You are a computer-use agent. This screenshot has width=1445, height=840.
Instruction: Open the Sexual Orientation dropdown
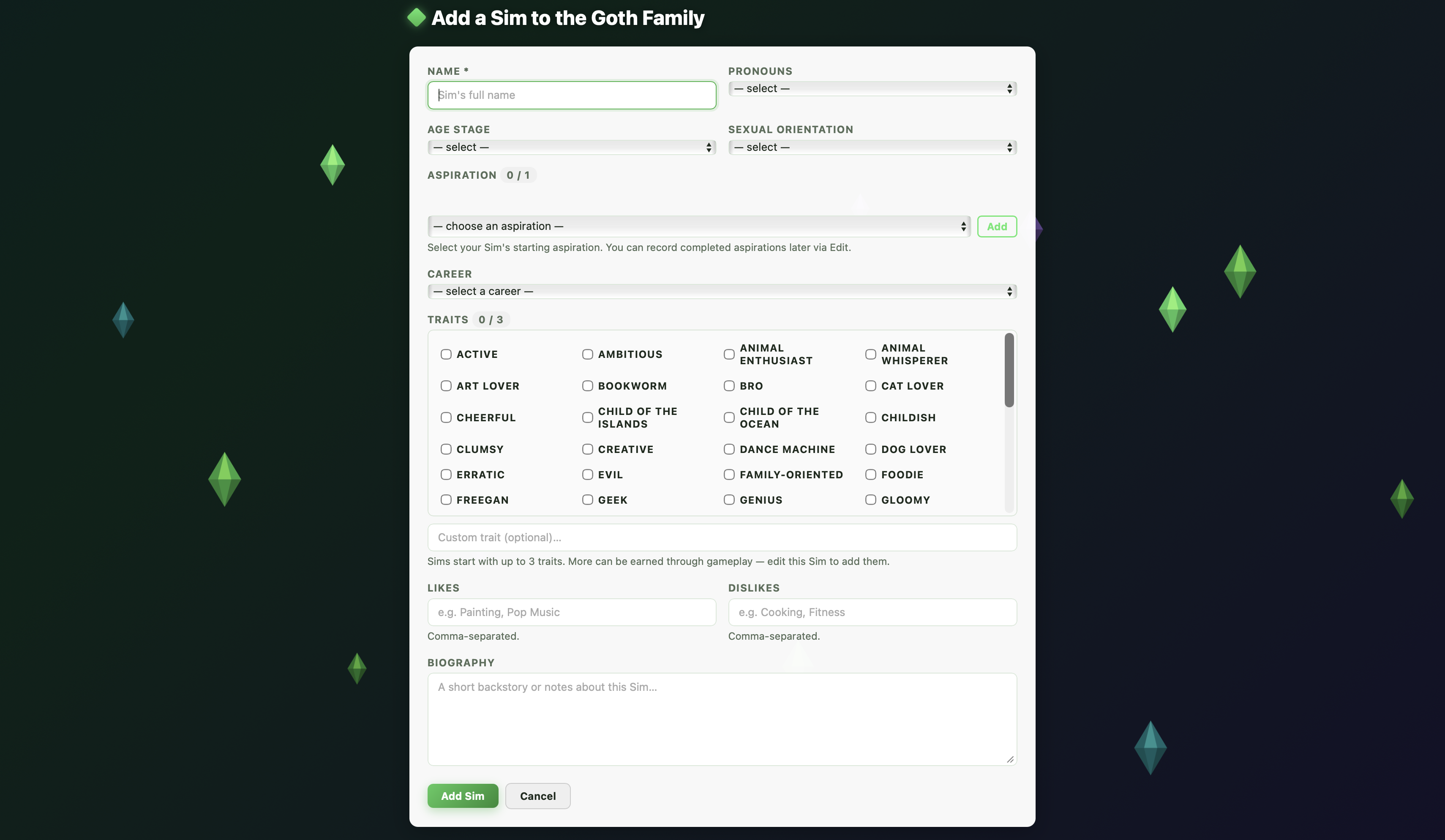coord(872,147)
